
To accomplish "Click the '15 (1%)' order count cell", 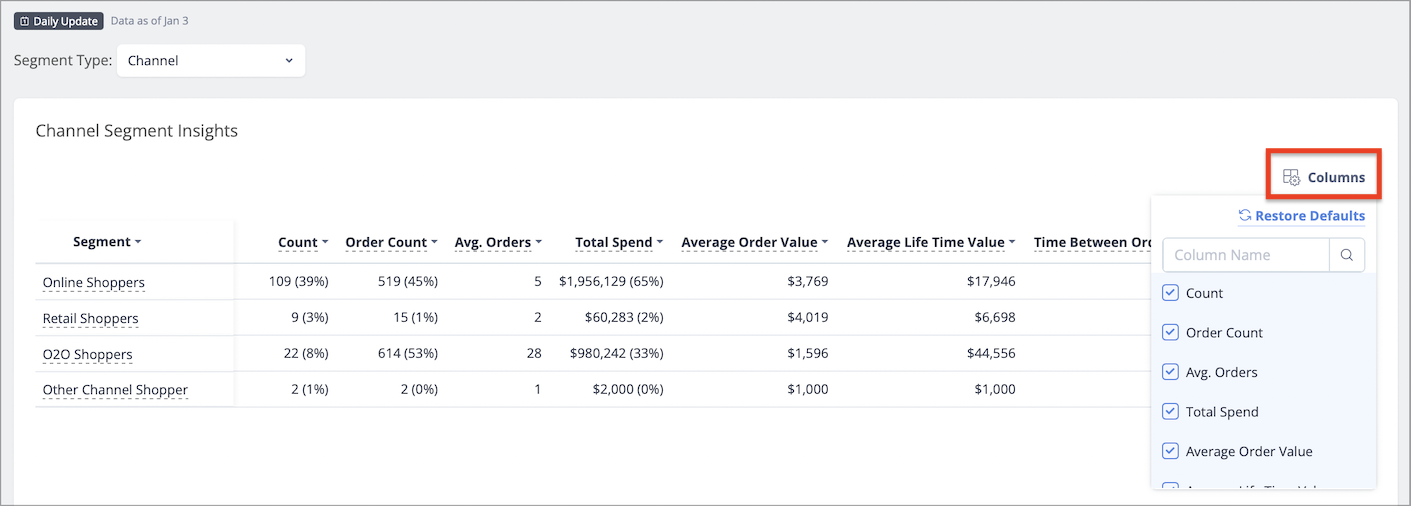I will [x=414, y=317].
